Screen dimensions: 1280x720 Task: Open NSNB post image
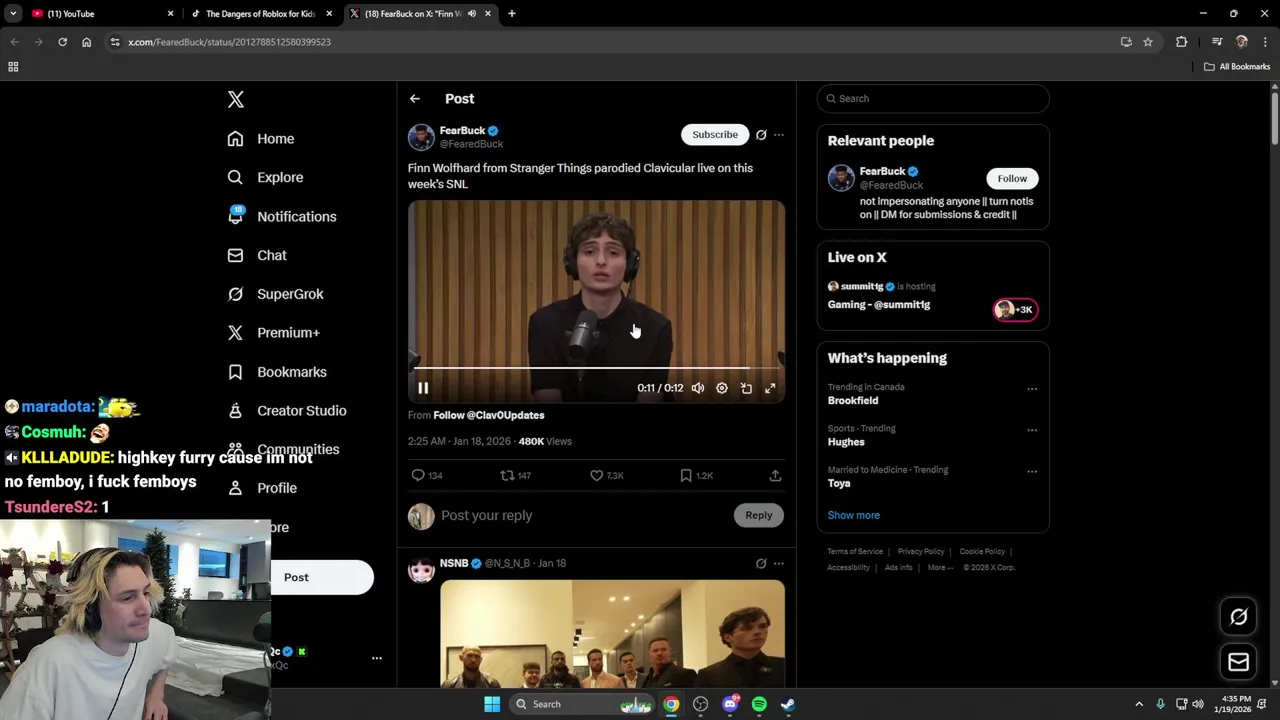click(612, 634)
